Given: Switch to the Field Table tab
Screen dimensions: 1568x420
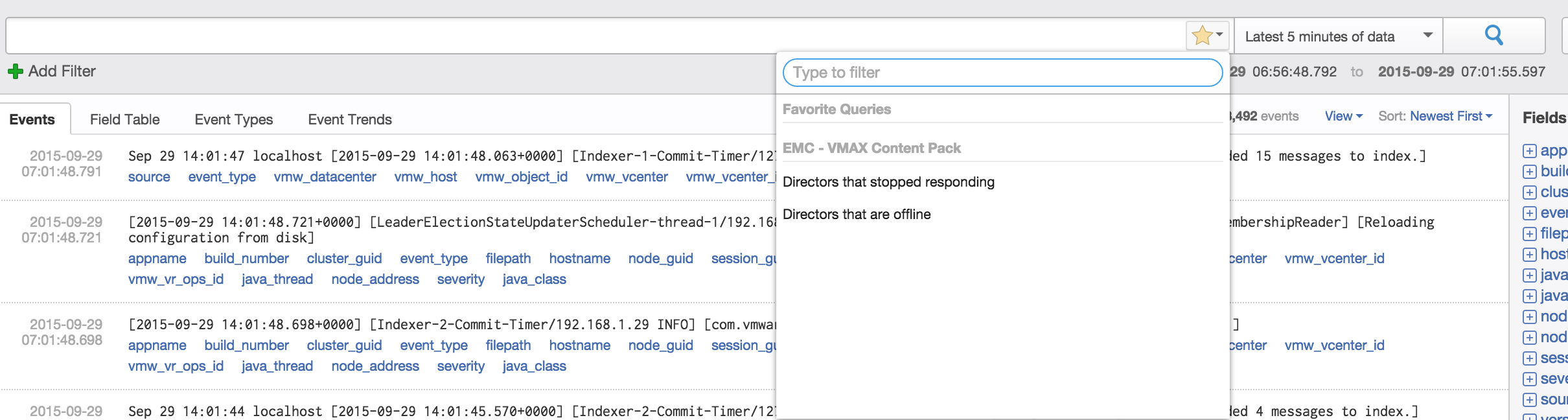Looking at the screenshot, I should (x=124, y=119).
